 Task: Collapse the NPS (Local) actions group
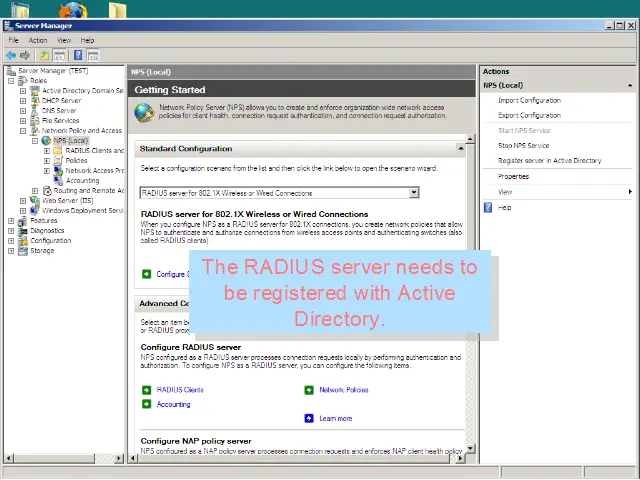630,85
